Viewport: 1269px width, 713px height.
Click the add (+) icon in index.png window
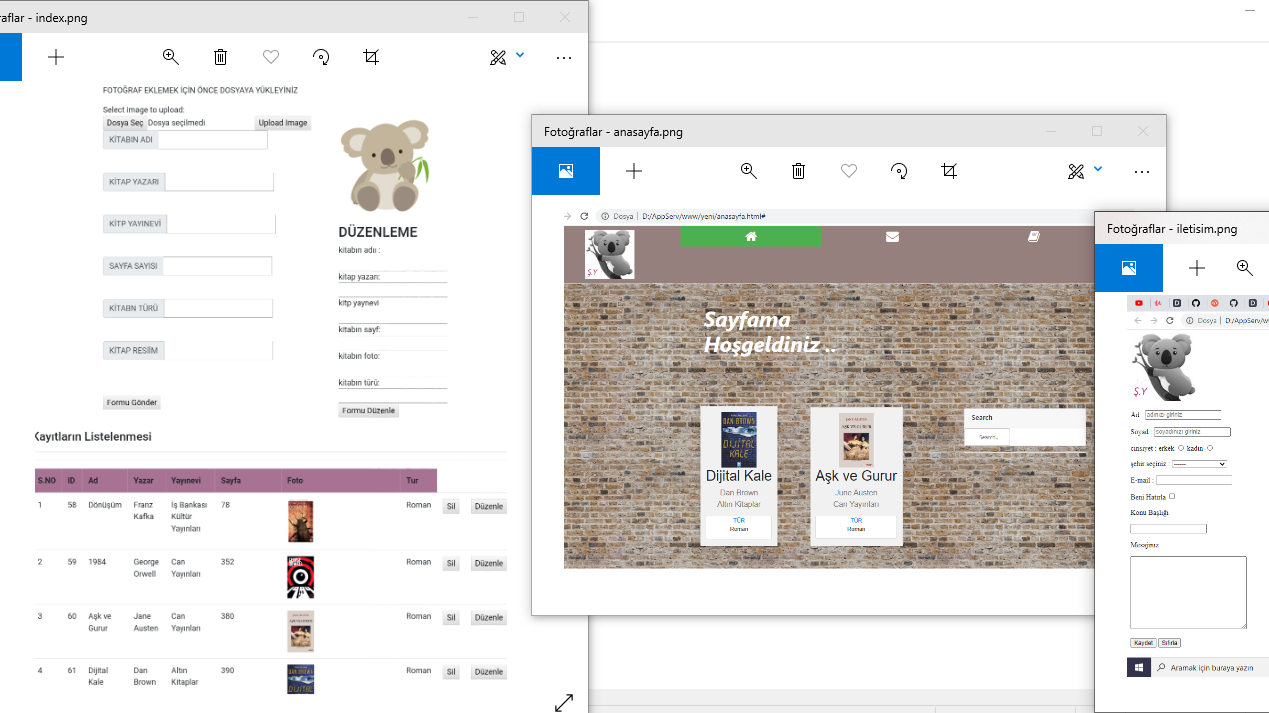click(x=56, y=57)
